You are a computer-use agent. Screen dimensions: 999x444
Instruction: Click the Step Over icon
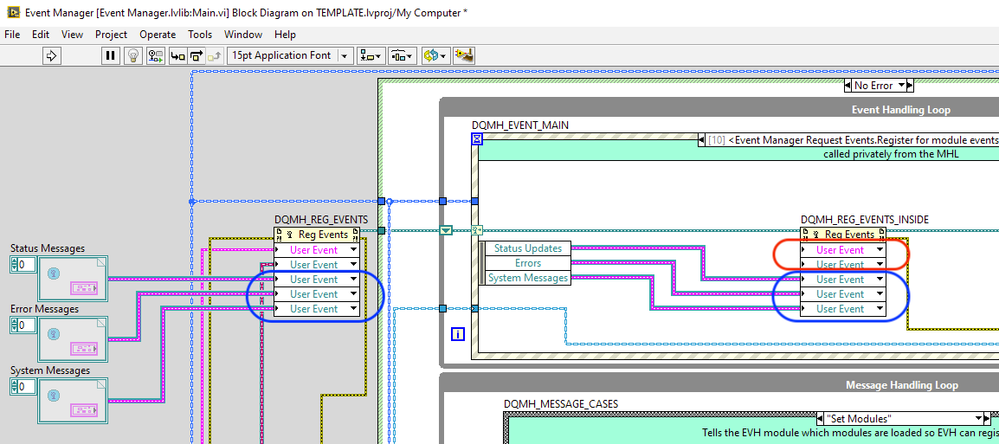(196, 56)
